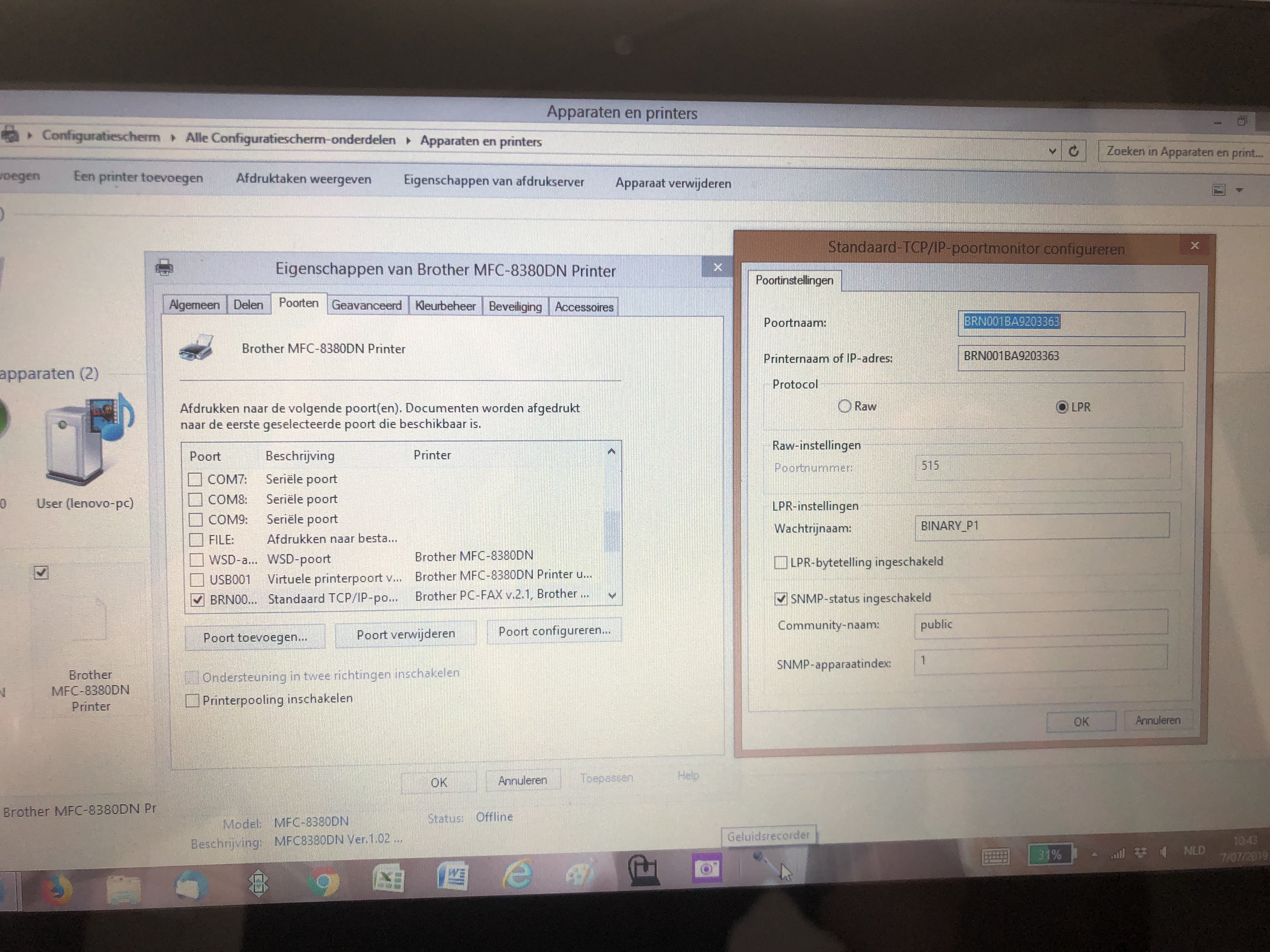Select the Raw protocol radio button
Viewport: 1270px width, 952px height.
pos(844,406)
